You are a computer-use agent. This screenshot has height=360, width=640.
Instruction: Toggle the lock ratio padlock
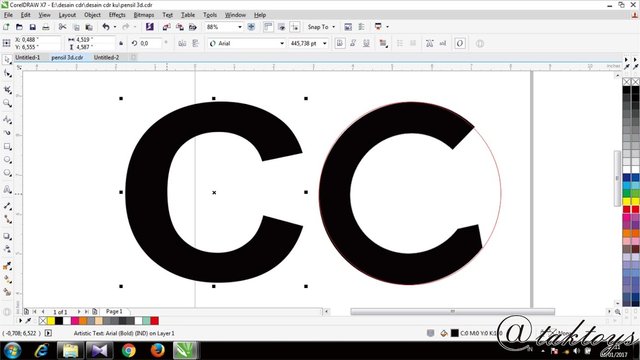[x=121, y=43]
